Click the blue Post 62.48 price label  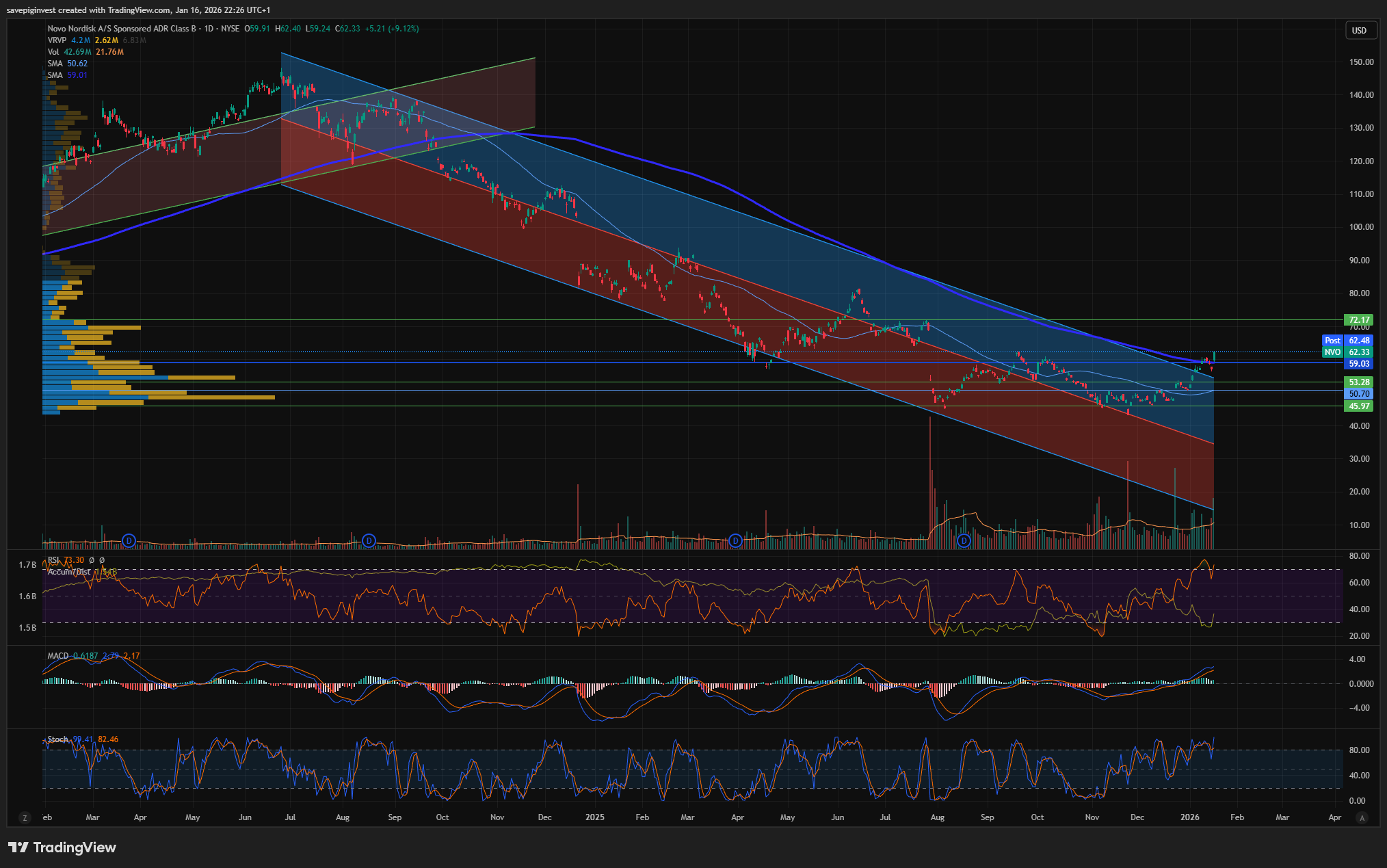[1347, 341]
